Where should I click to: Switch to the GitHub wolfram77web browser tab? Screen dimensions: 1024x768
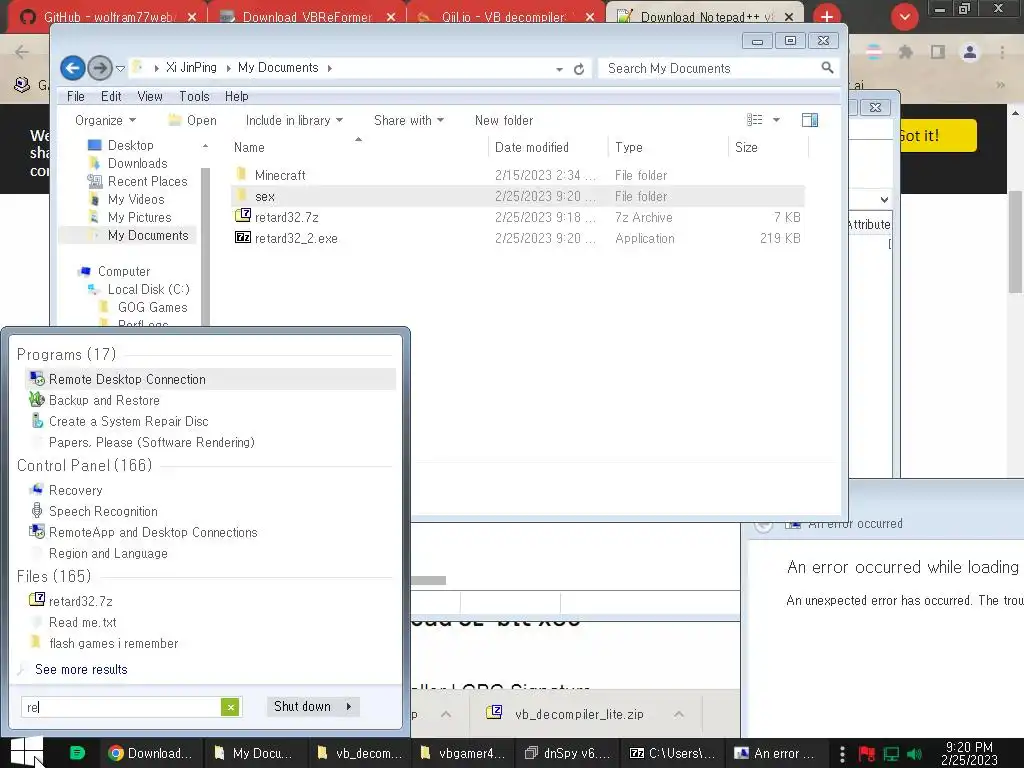108,17
